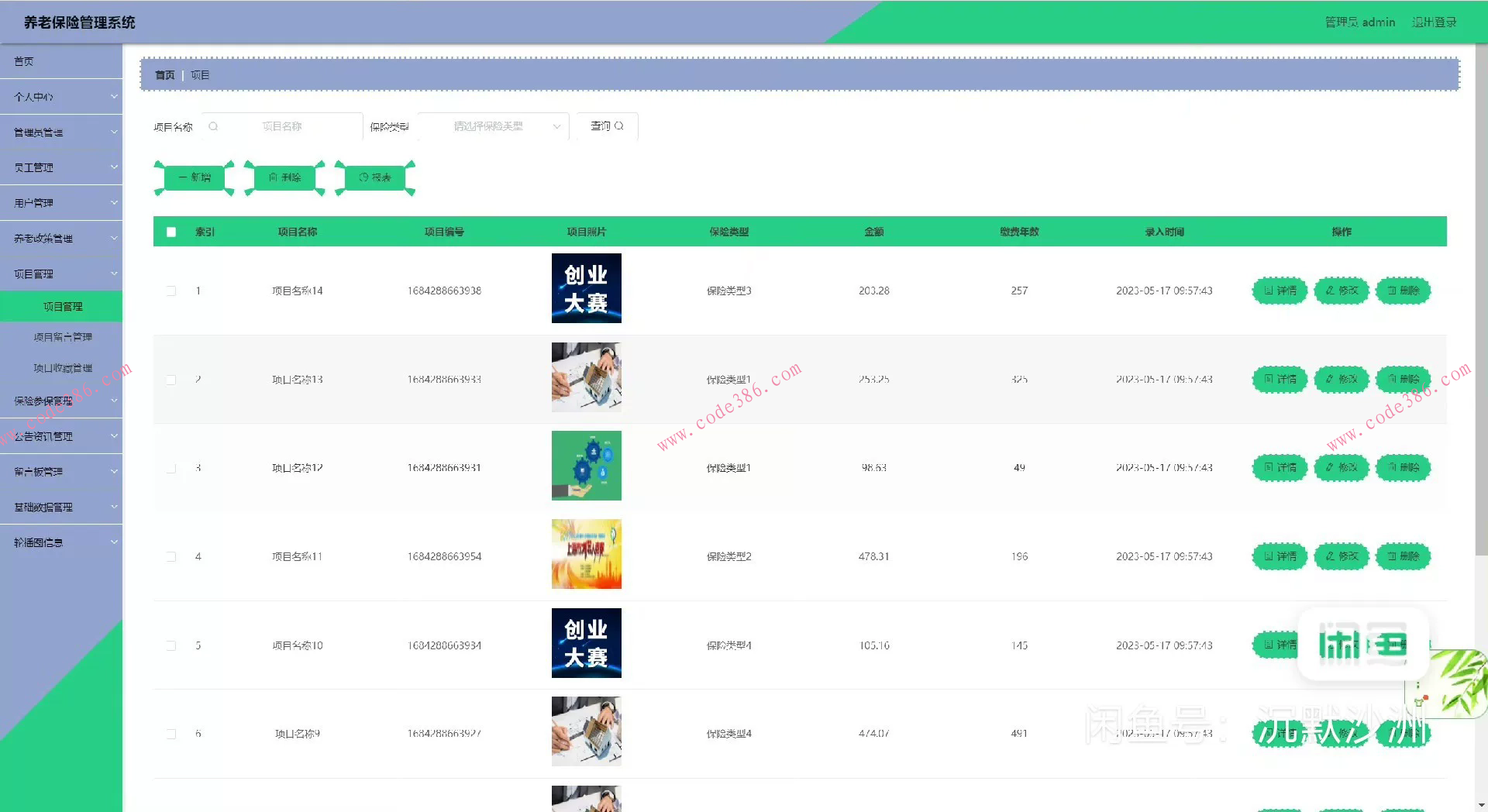Expand the 管理员管理 sidebar menu
The height and width of the screenshot is (812, 1488).
click(x=61, y=132)
